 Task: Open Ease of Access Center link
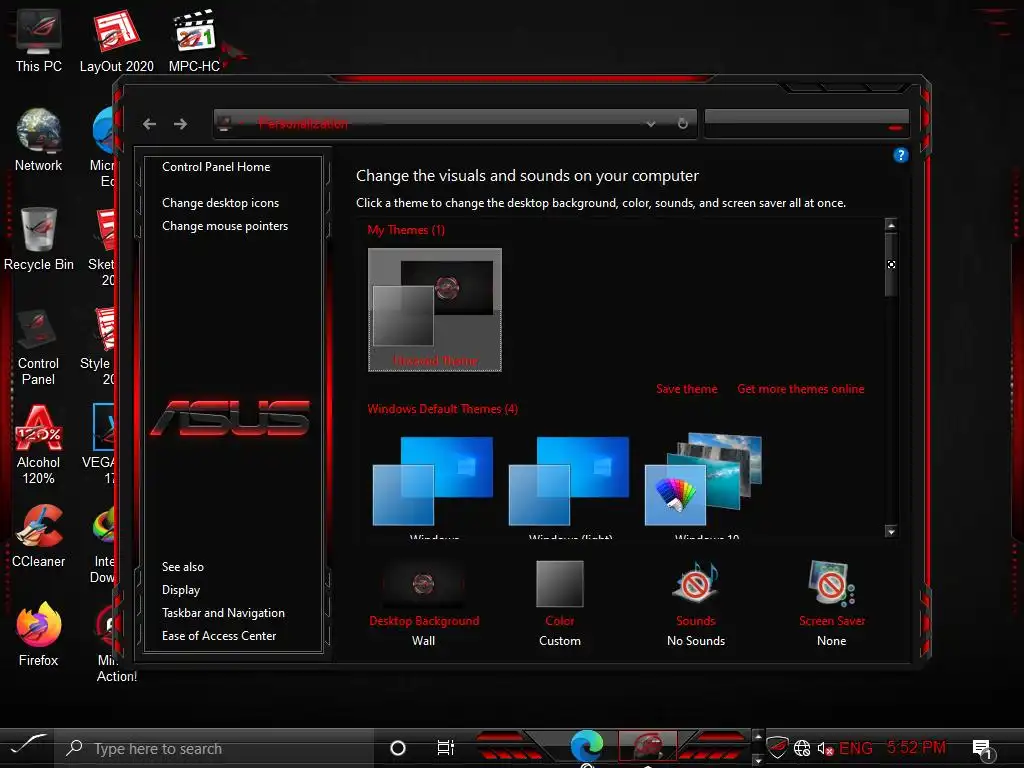tap(219, 635)
